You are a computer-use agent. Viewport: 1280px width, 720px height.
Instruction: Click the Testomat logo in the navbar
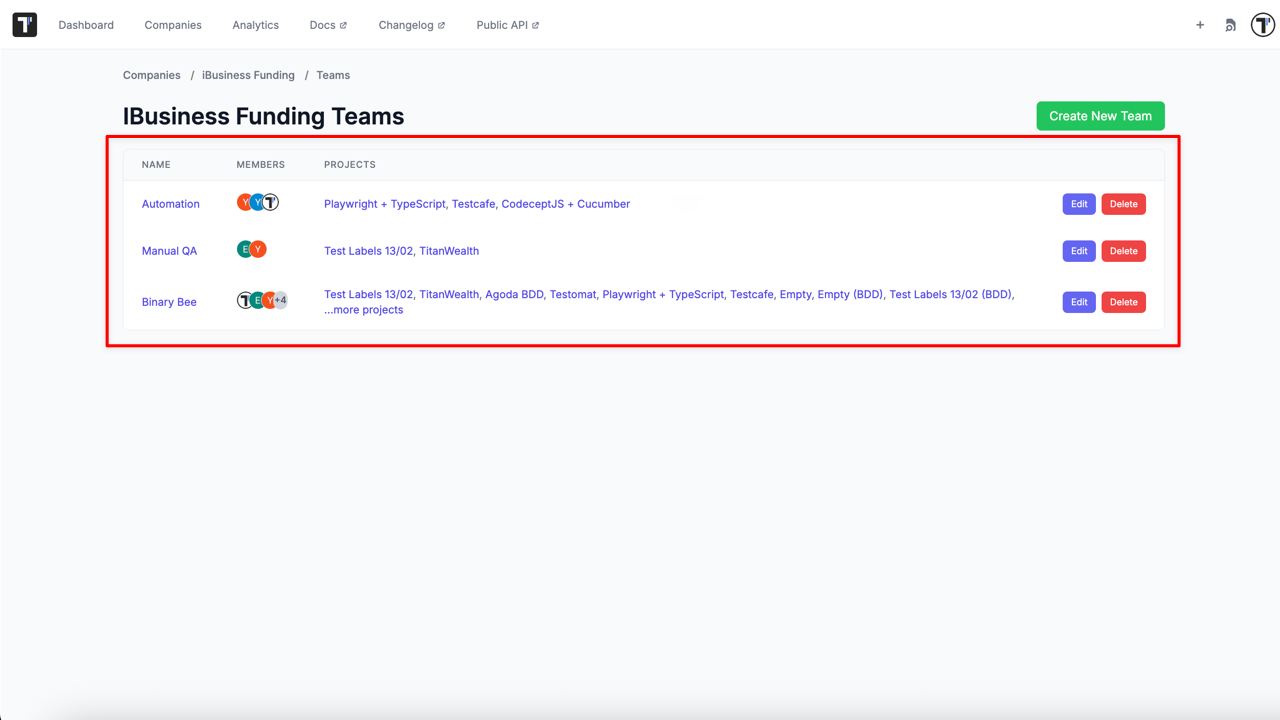tap(24, 24)
